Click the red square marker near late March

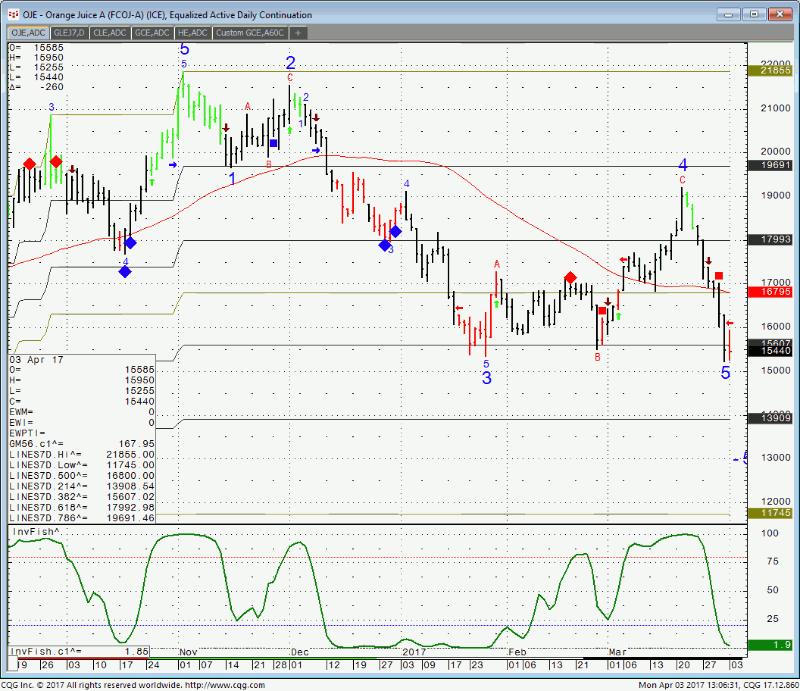[x=719, y=276]
